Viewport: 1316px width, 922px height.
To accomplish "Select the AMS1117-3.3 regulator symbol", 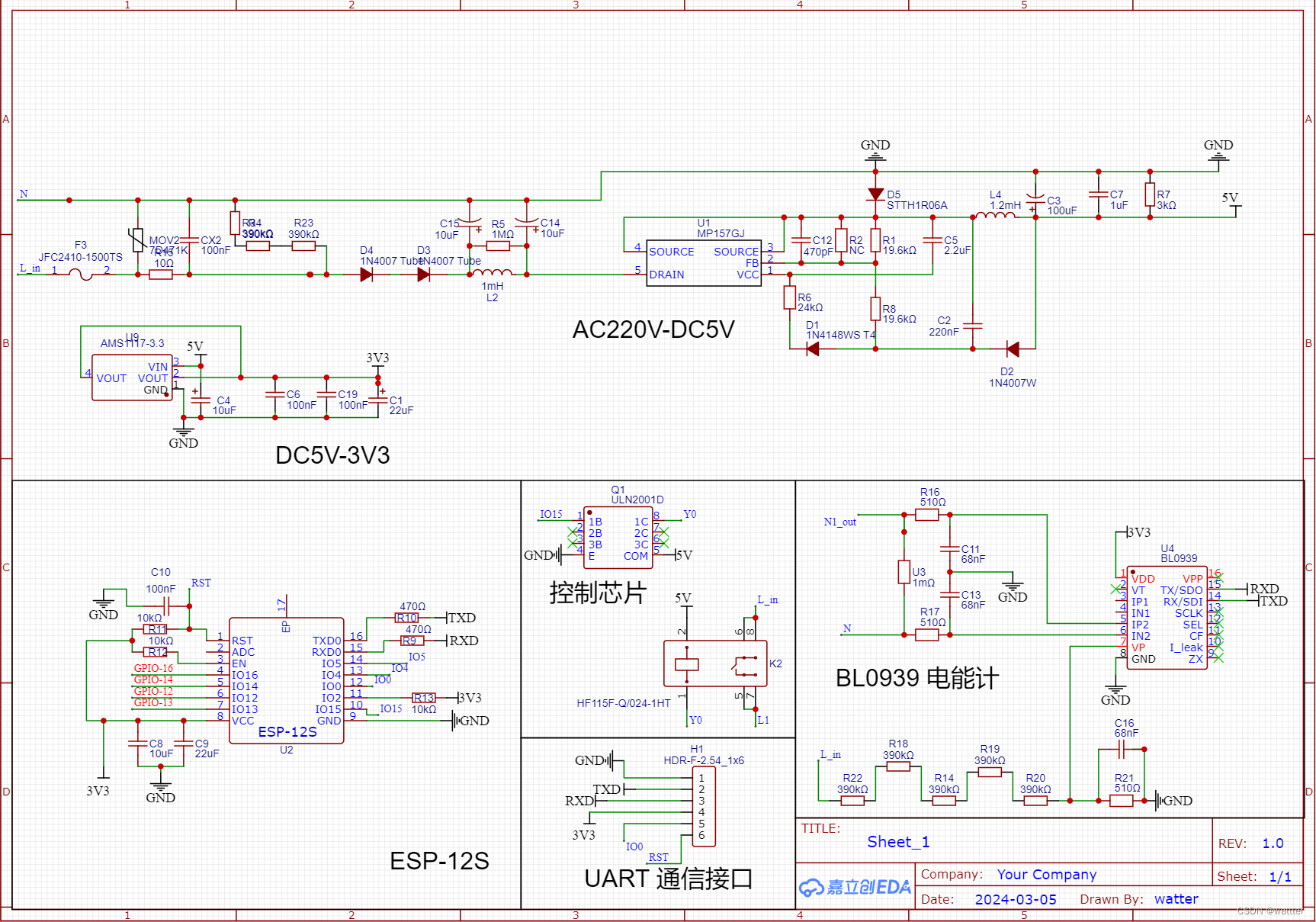I will [x=132, y=377].
